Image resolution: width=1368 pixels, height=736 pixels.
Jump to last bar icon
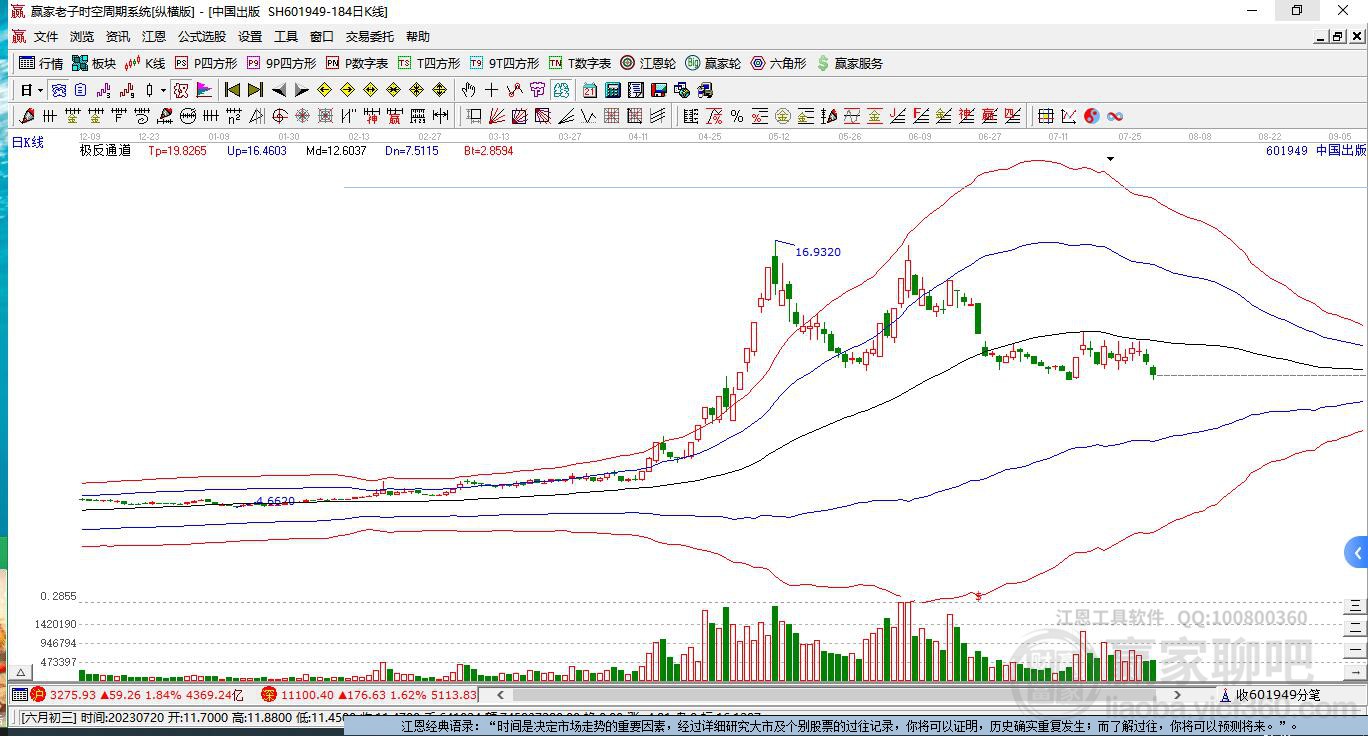[255, 90]
